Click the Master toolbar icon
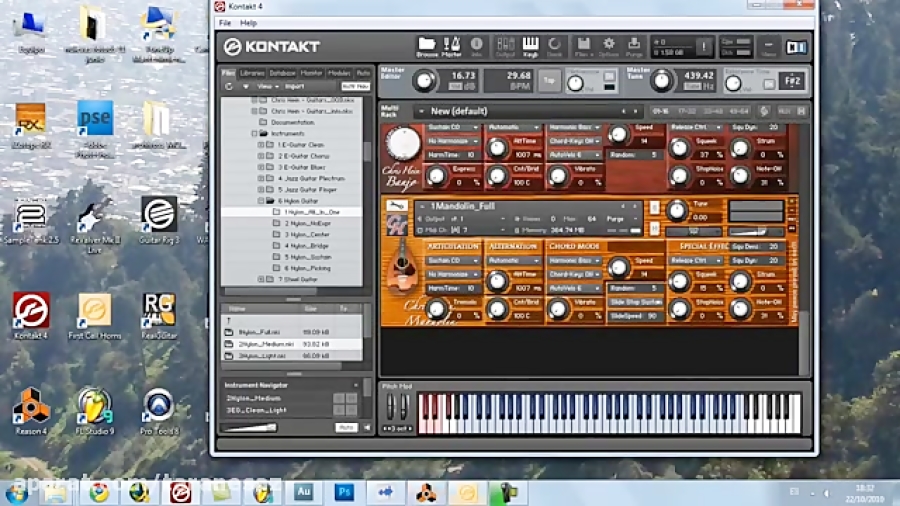900x506 pixels. click(452, 46)
